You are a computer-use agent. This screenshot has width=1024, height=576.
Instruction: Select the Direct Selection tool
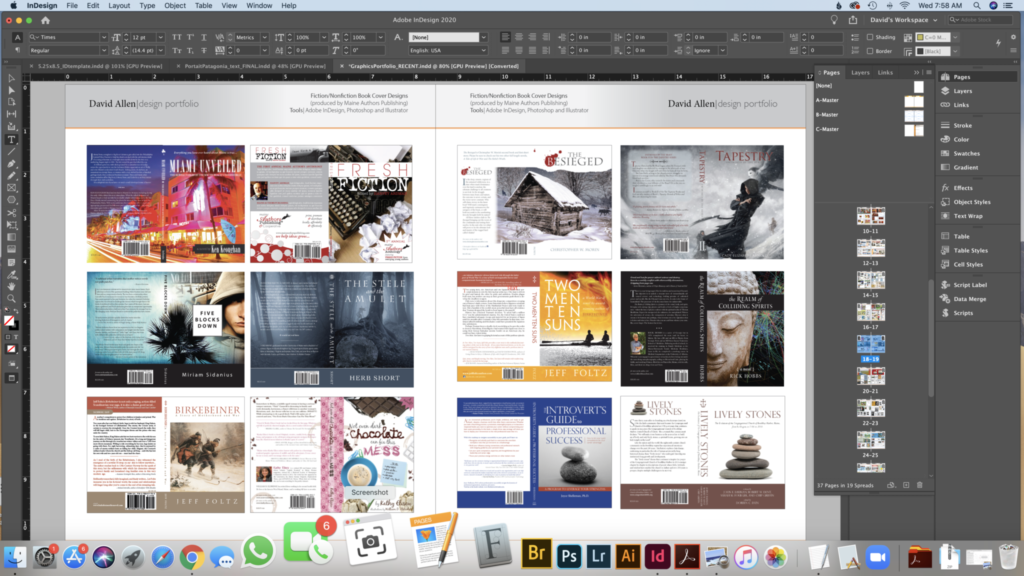click(11, 90)
